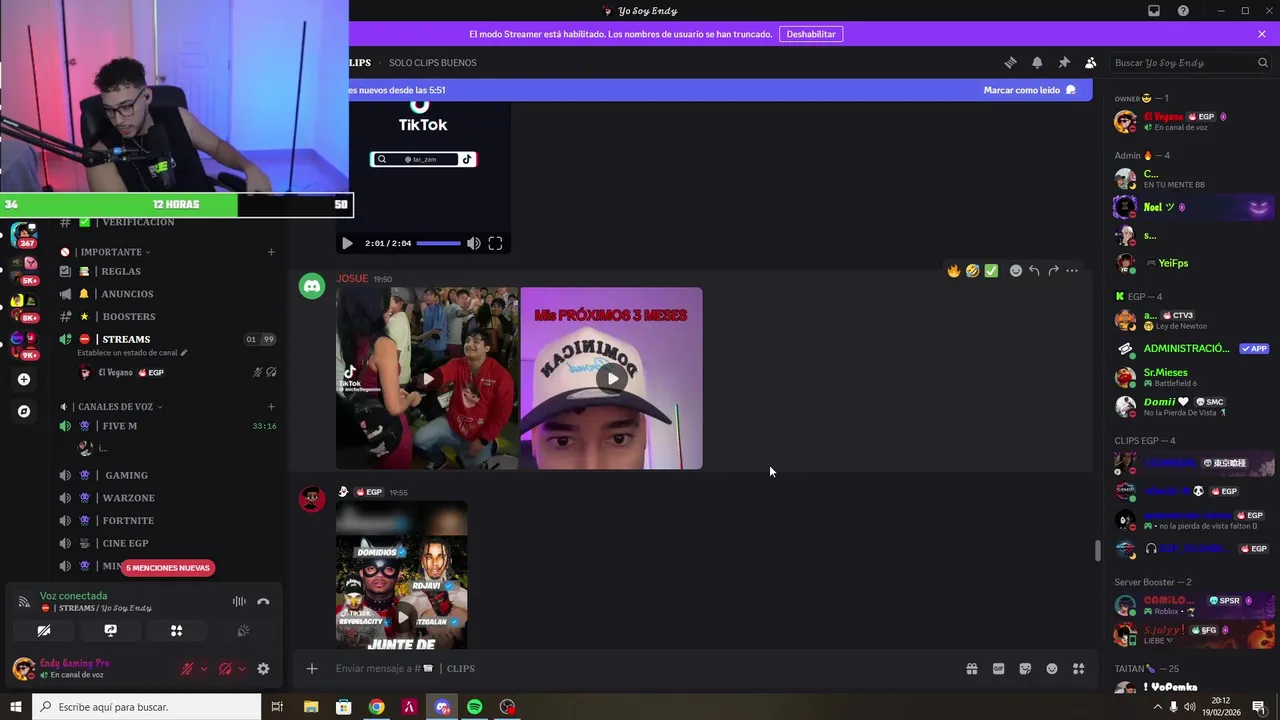Screen dimensions: 1280x720
Task: Add a server with plus icon
Action: click(x=24, y=379)
